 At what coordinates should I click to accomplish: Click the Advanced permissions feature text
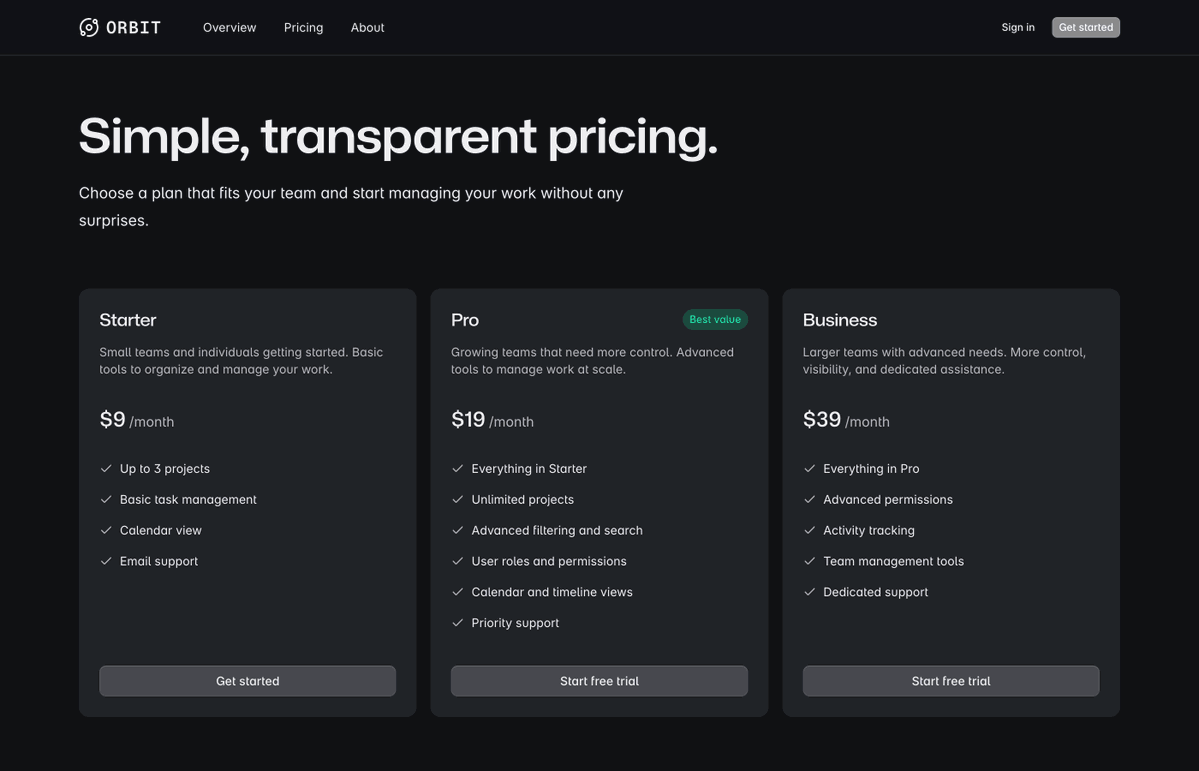point(888,499)
